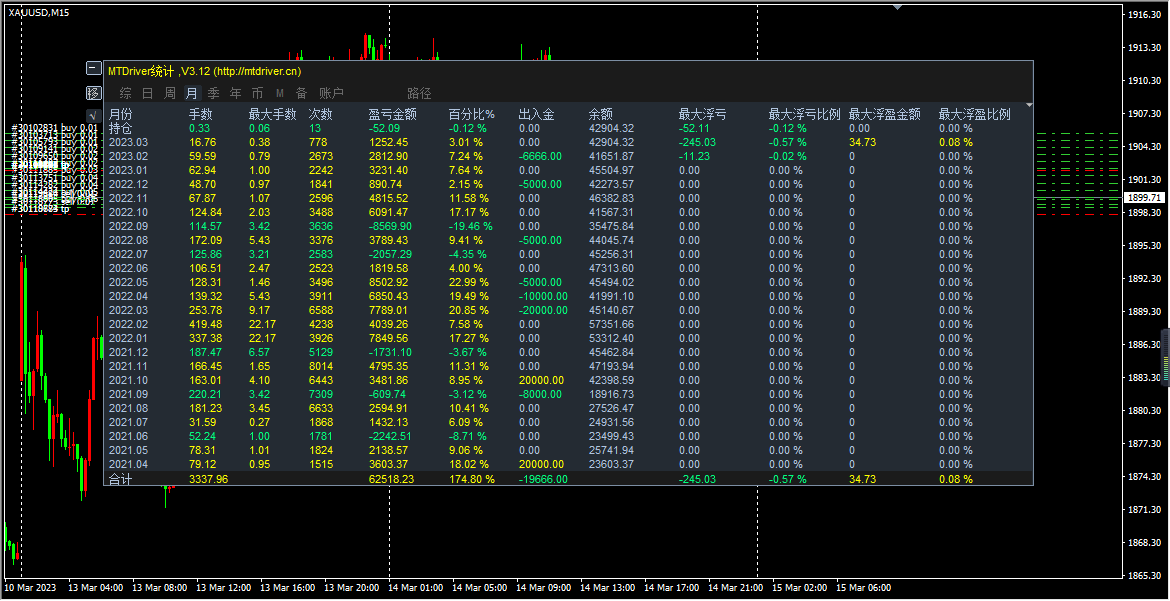The height and width of the screenshot is (601, 1170).
Task: Click the small triangle at the panel's top-right corner
Action: tap(1030, 105)
